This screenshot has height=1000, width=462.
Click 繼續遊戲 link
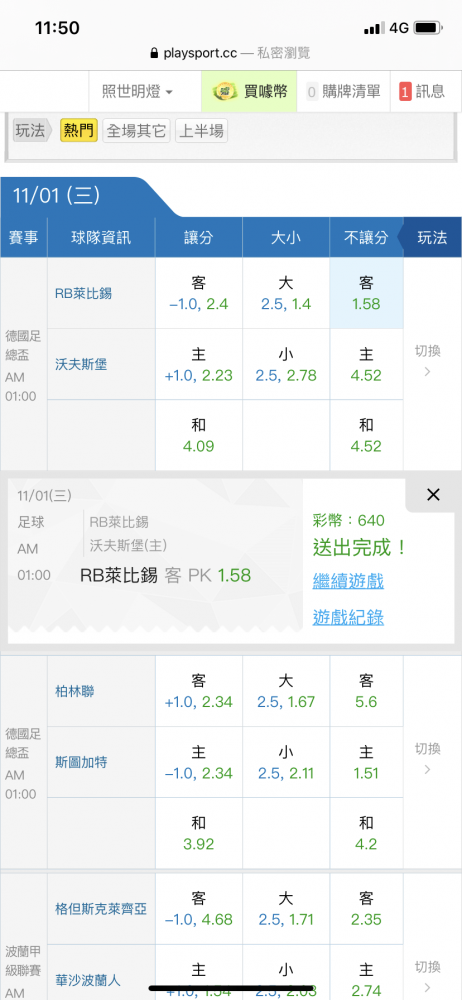coord(348,581)
